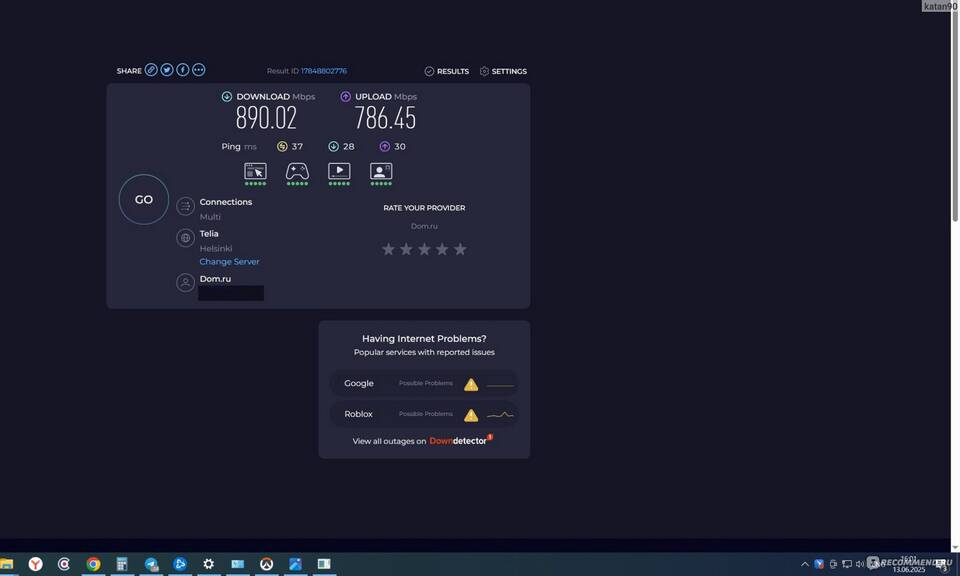Open more share options ellipsis icon
The width and height of the screenshot is (960, 576).
(198, 70)
